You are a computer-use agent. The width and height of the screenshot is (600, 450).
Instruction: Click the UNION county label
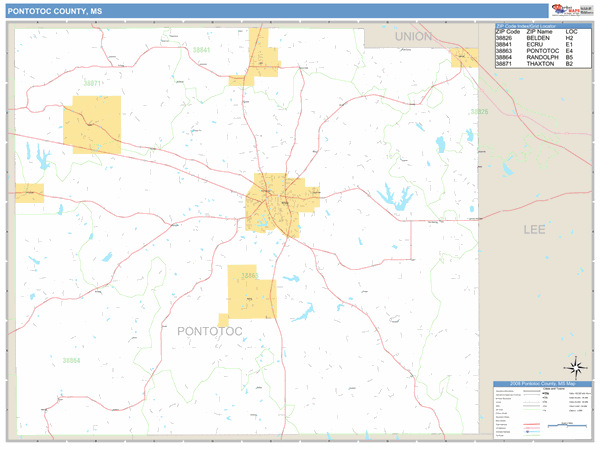[413, 36]
